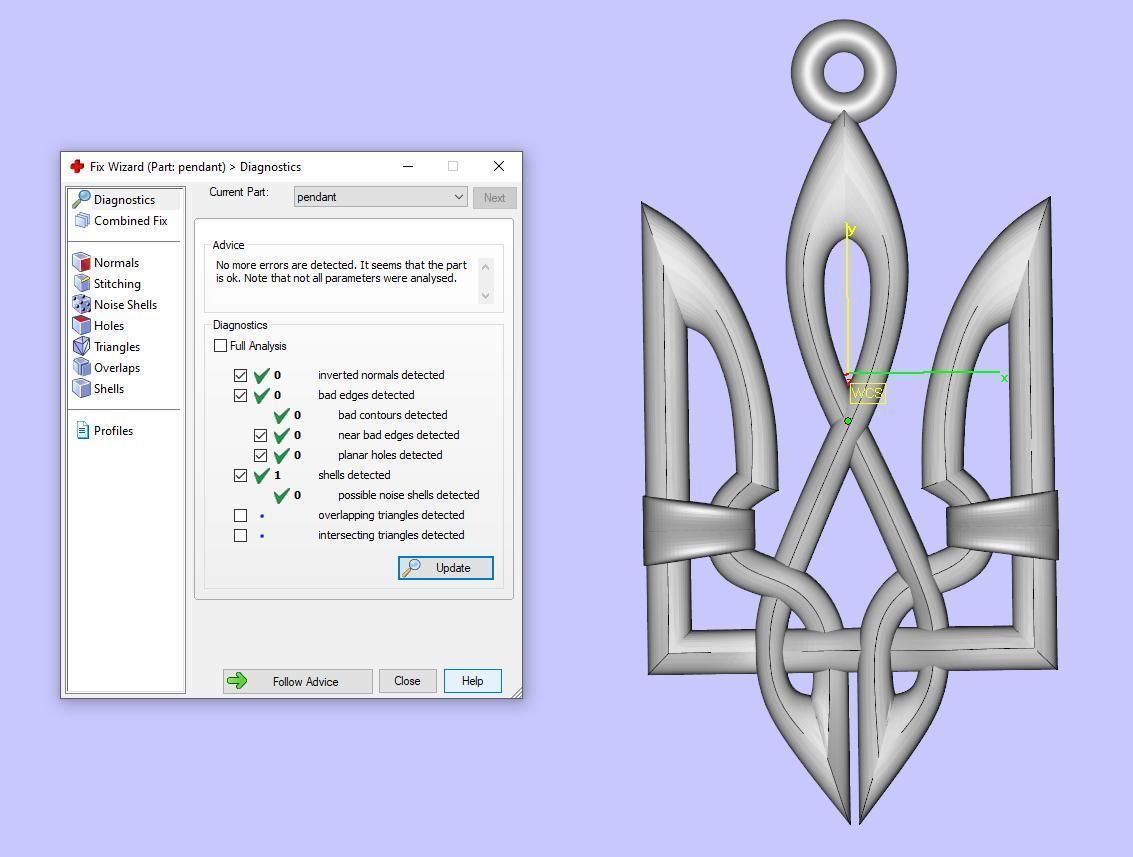Click the magnifier icon on Update button
The width and height of the screenshot is (1133, 857).
(x=411, y=567)
